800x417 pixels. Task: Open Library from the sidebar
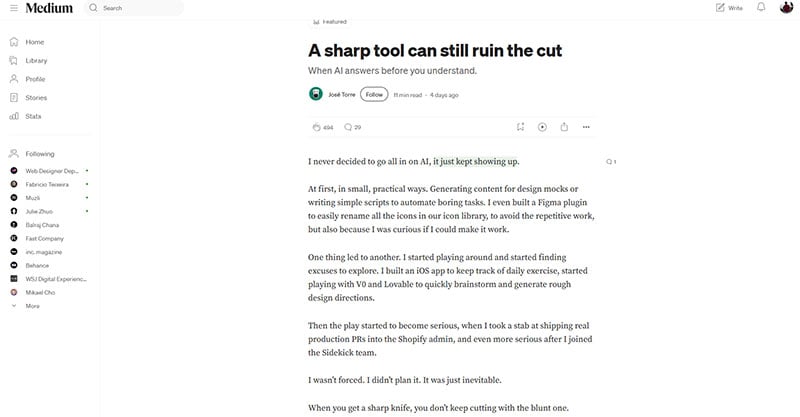click(x=36, y=60)
